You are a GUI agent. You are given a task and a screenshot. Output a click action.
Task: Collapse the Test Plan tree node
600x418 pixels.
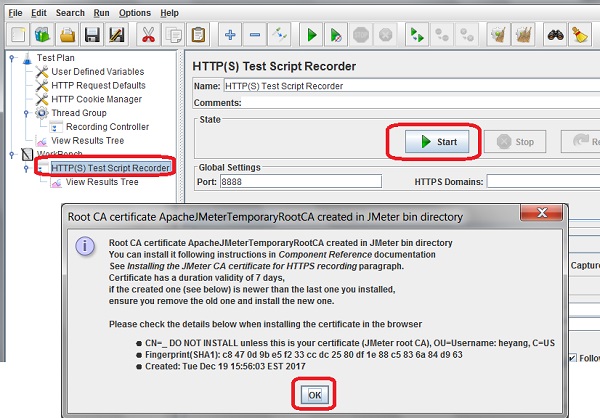pyautogui.click(x=12, y=58)
